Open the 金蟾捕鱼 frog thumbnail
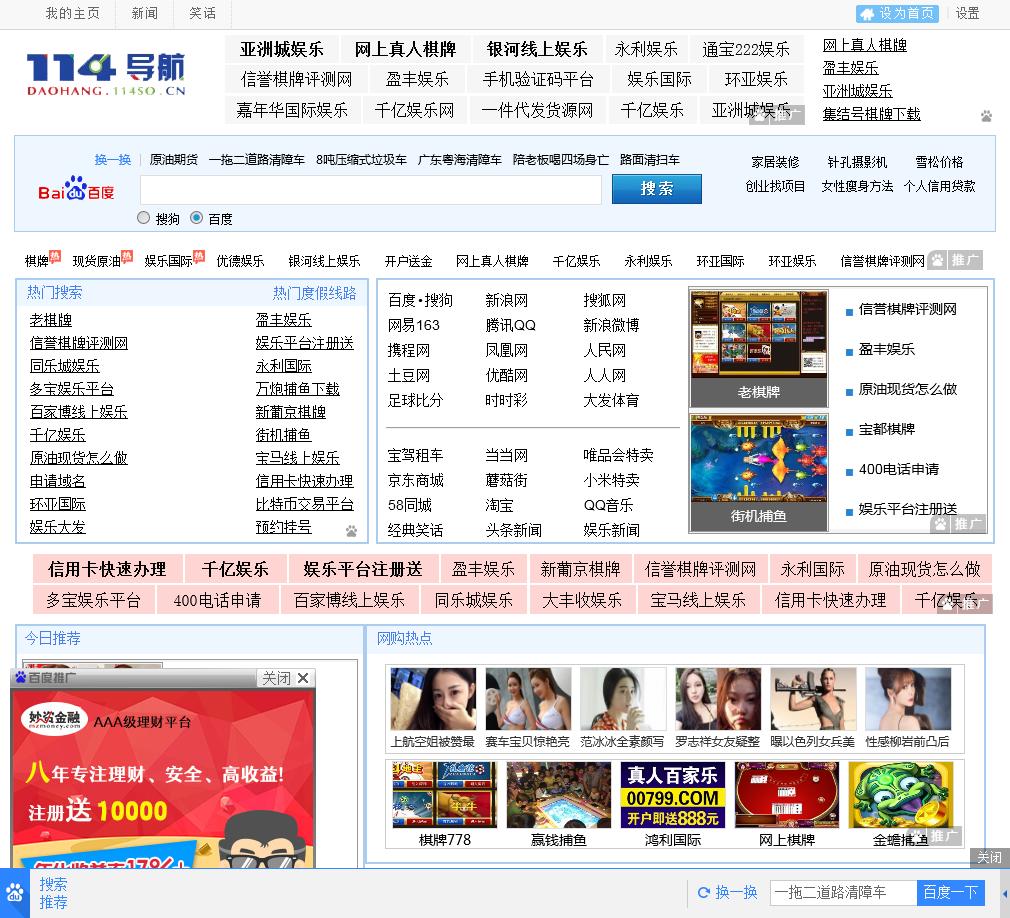 tap(901, 795)
